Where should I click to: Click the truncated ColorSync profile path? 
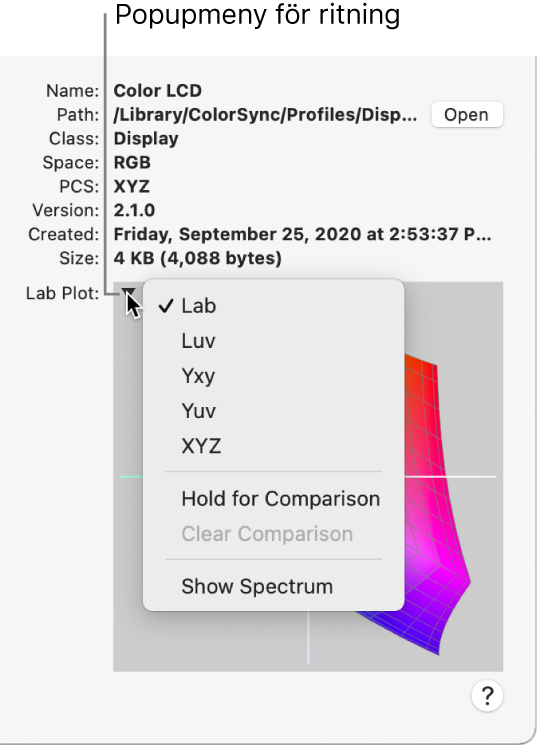tap(265, 115)
